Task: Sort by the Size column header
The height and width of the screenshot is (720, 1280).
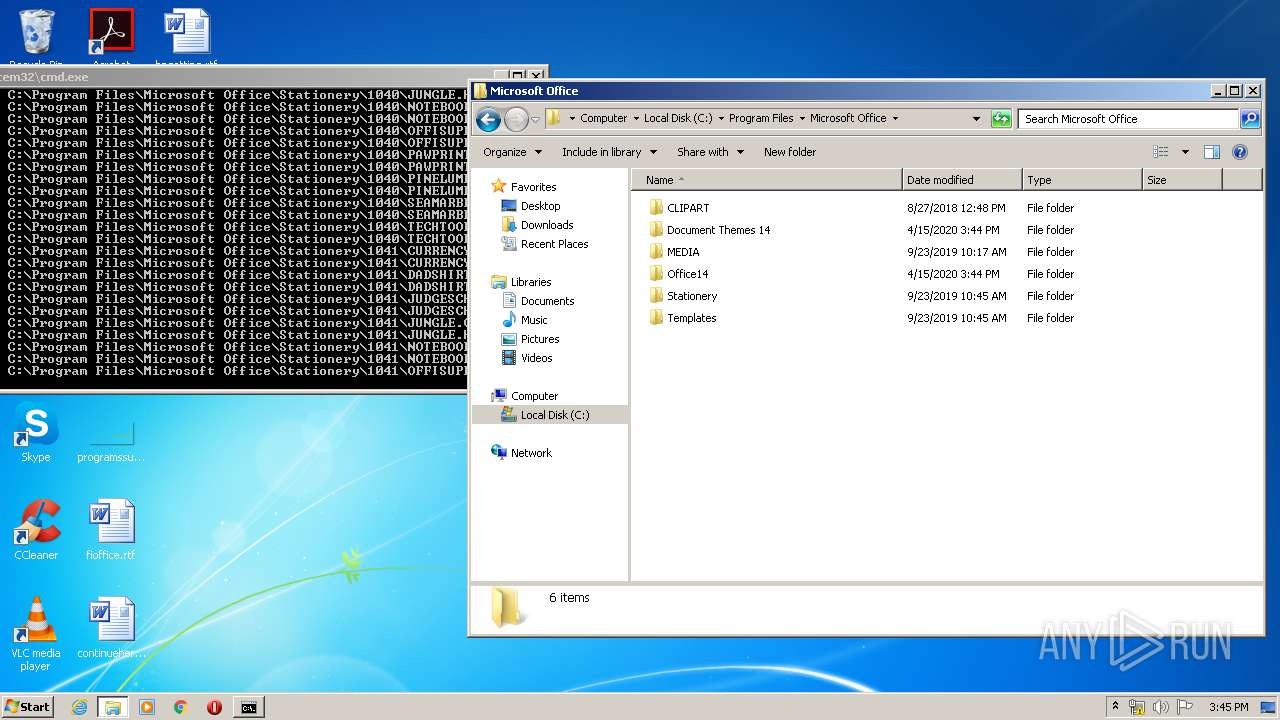Action: click(1182, 180)
